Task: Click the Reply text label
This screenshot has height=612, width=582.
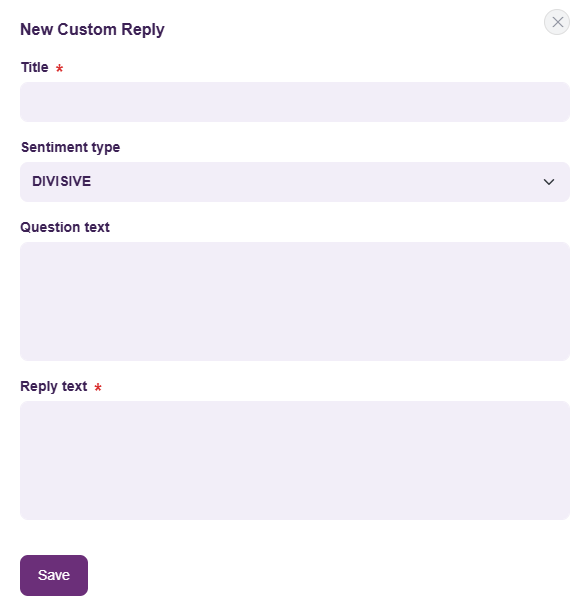Action: (53, 386)
